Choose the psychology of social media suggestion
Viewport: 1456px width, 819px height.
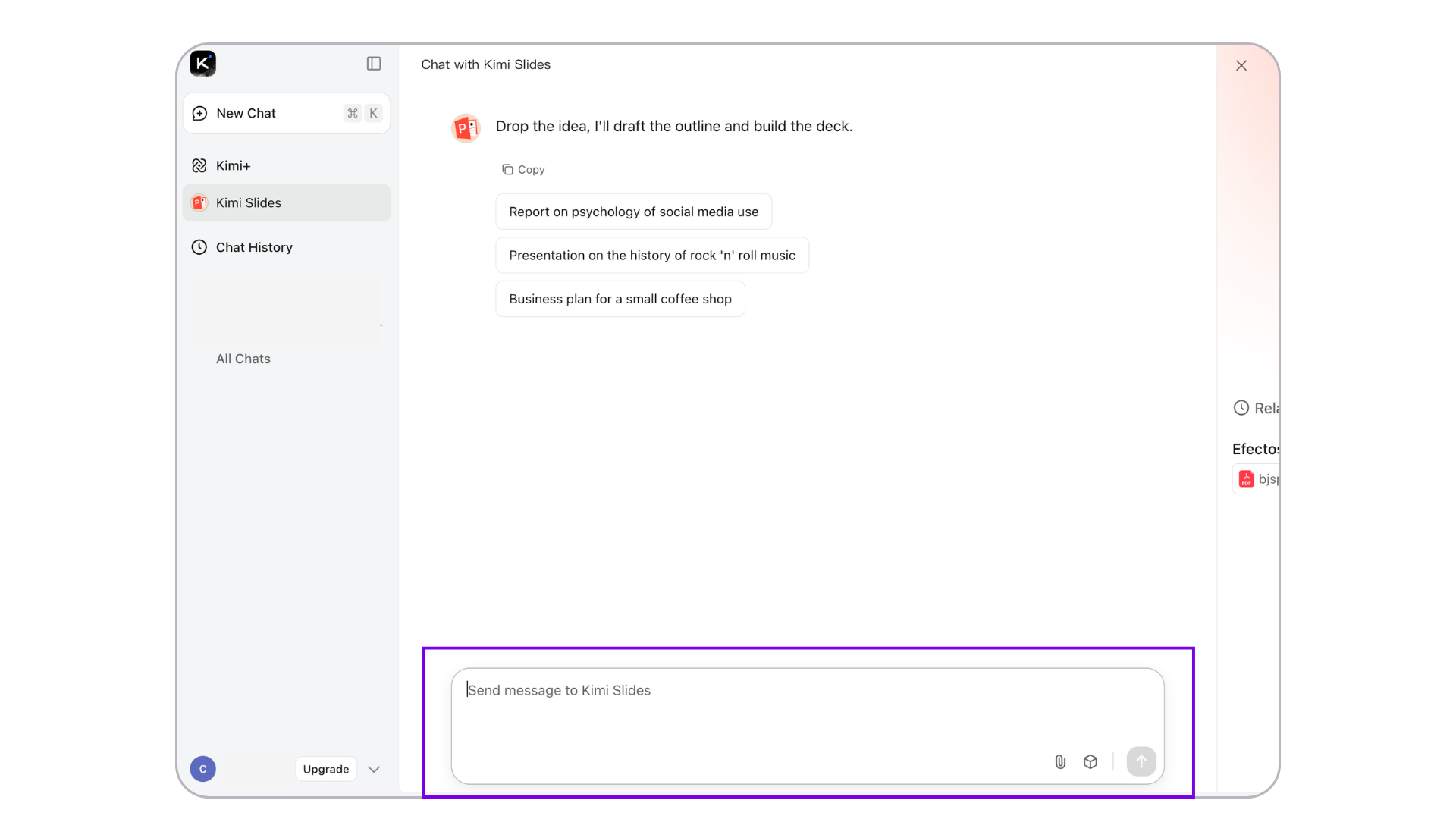pyautogui.click(x=633, y=212)
